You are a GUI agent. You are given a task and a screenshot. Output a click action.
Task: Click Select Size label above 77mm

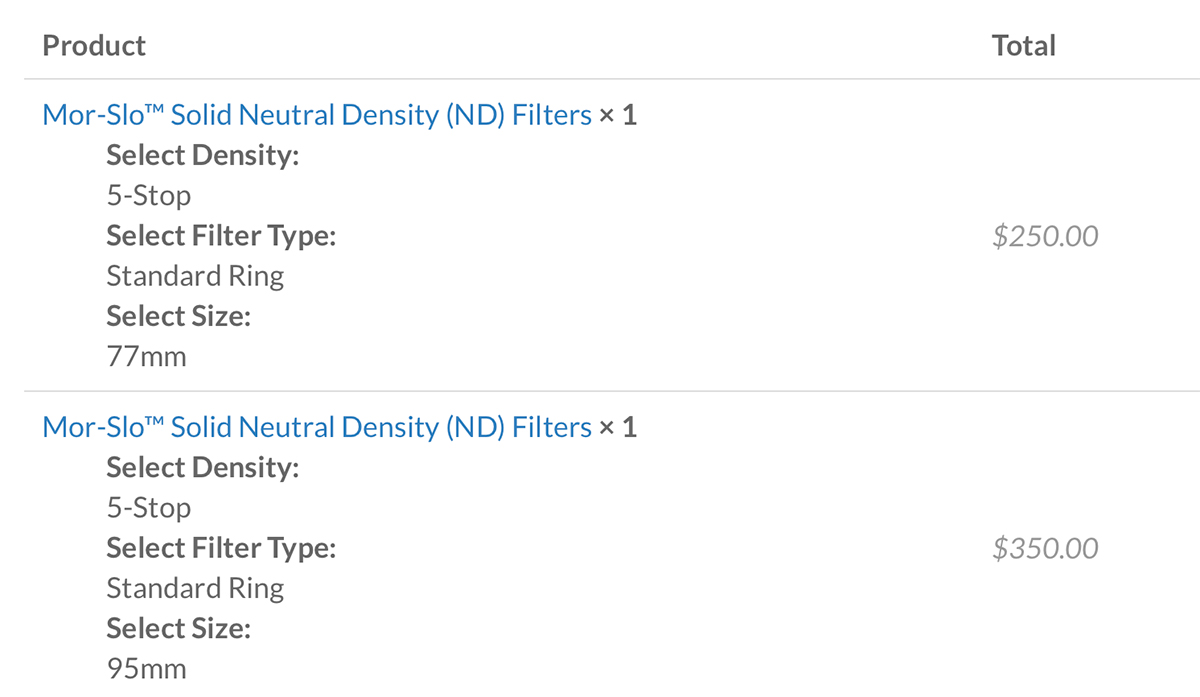[x=179, y=317]
